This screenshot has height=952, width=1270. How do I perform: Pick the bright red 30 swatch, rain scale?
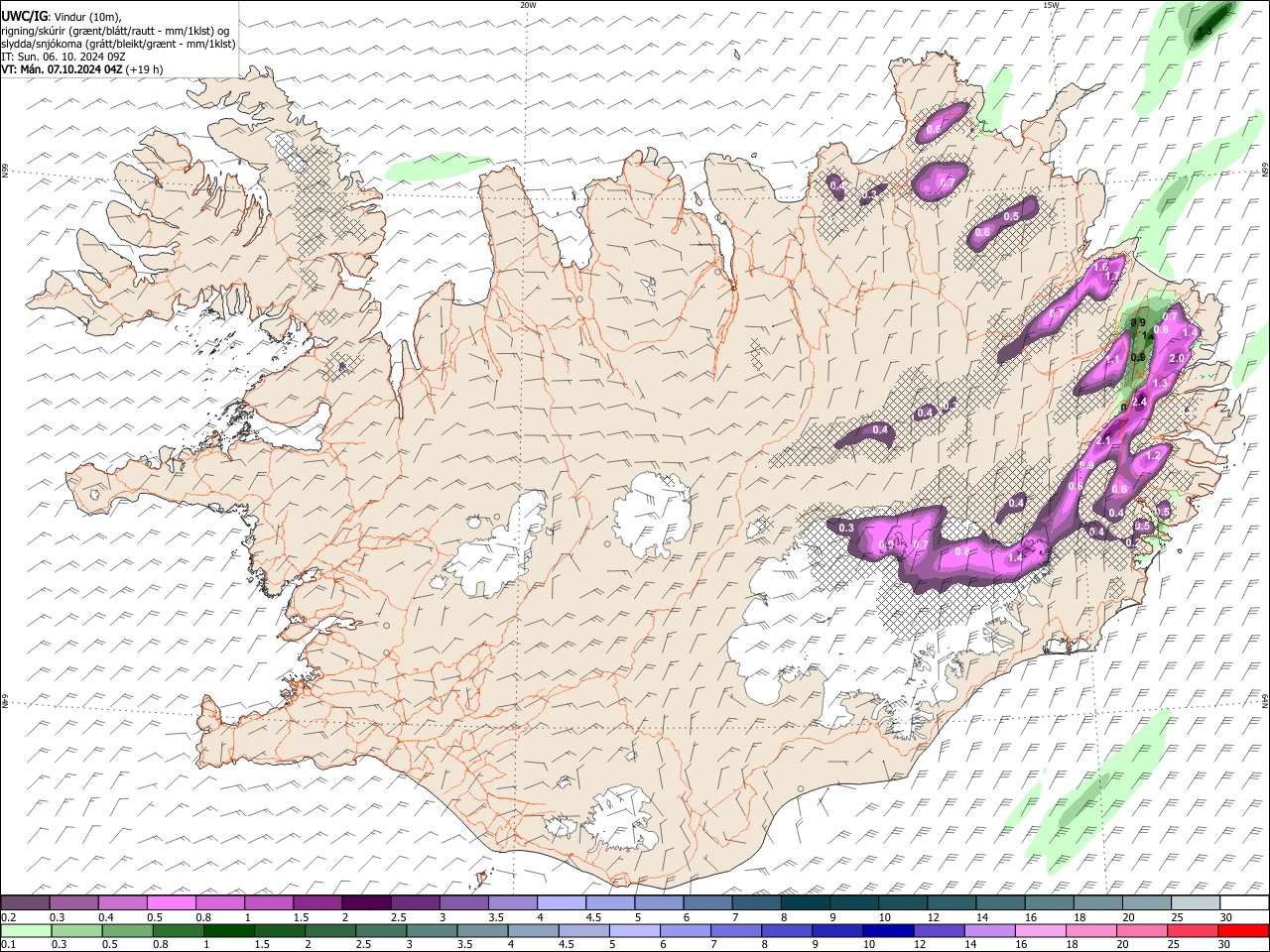tap(1244, 931)
